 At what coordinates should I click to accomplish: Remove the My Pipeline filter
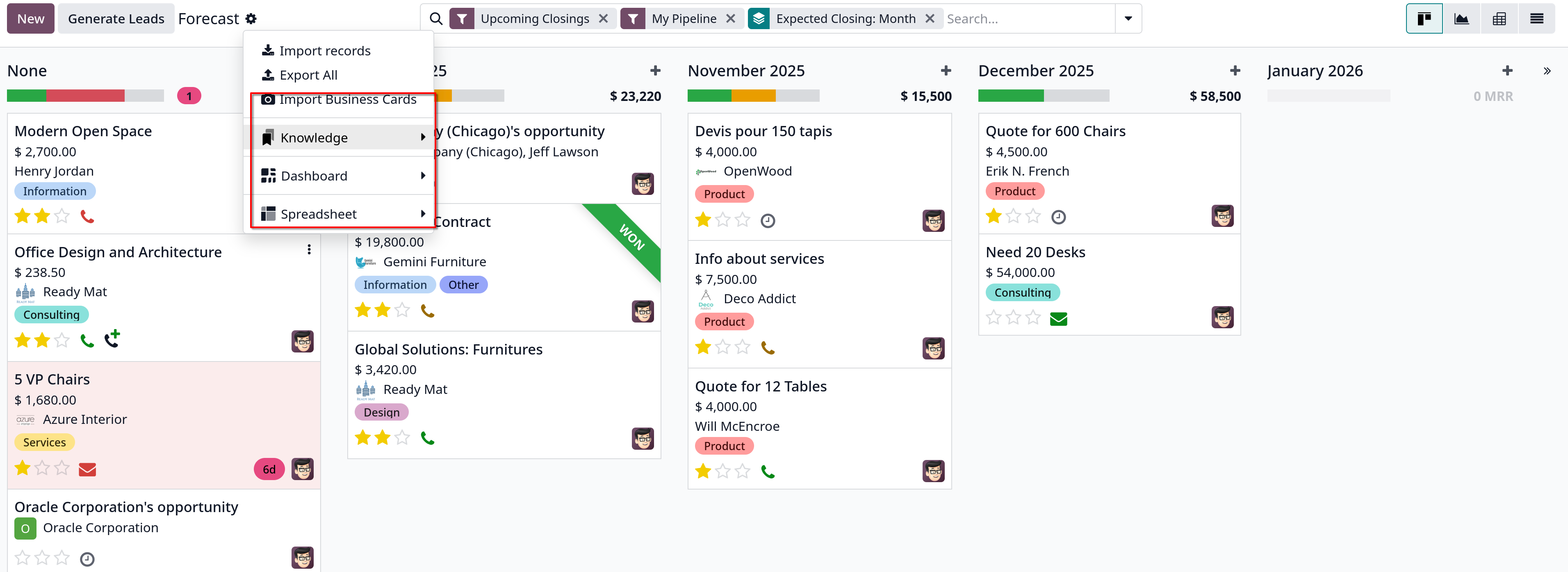730,19
